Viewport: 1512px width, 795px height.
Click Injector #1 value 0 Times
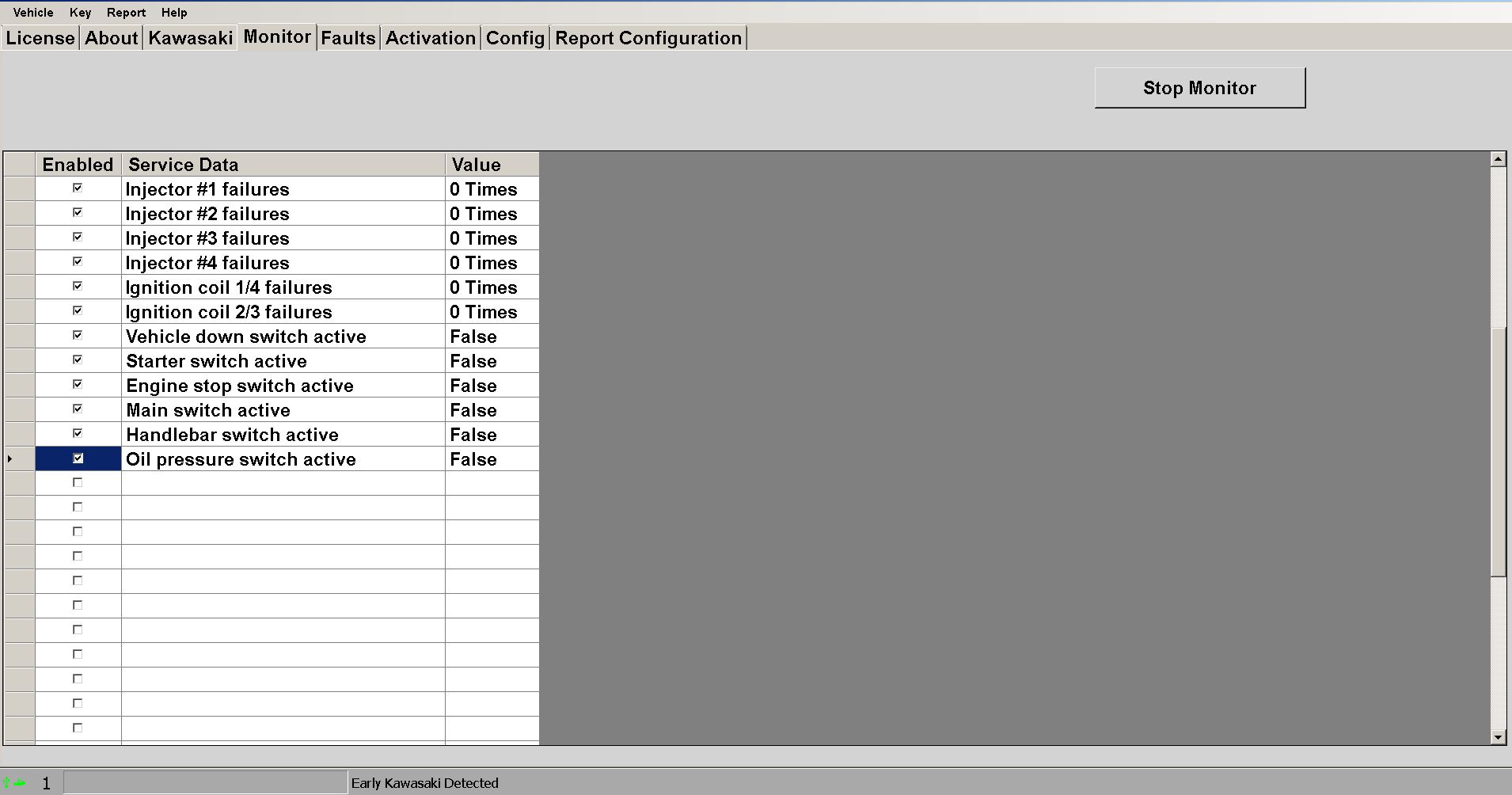tap(492, 188)
